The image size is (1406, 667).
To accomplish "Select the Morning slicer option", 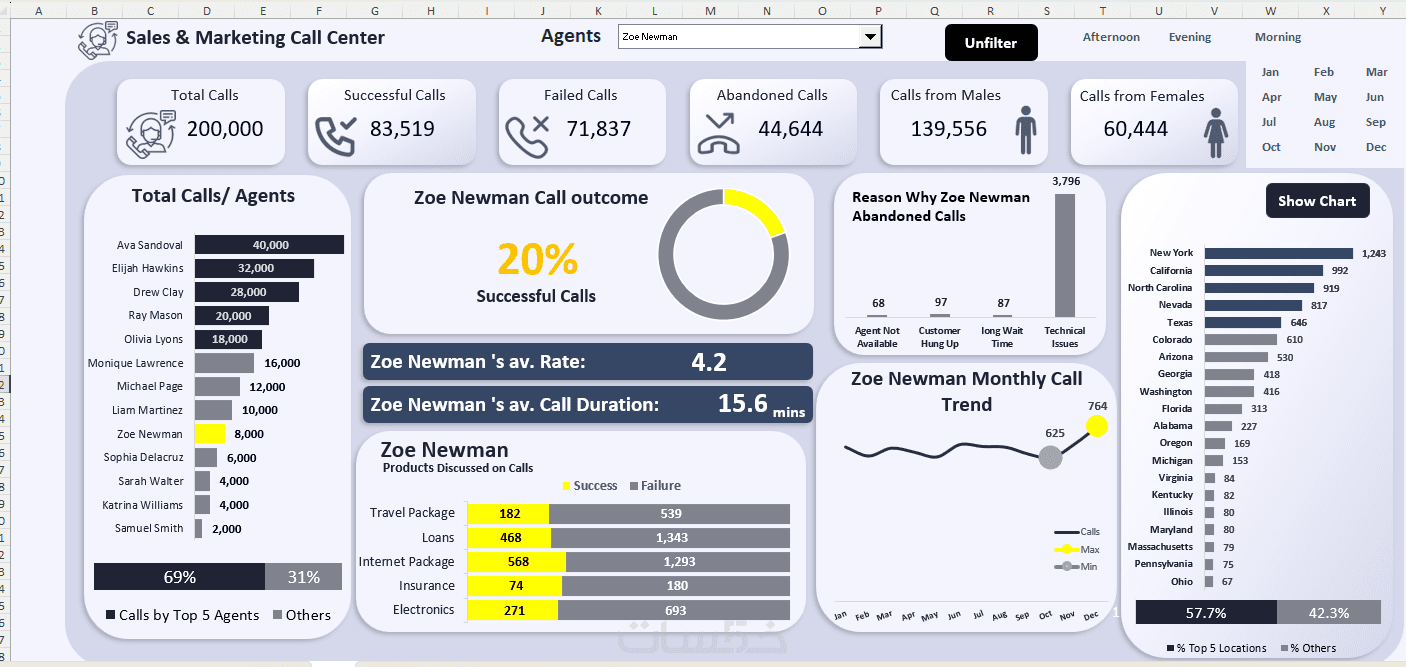I will tap(1278, 37).
